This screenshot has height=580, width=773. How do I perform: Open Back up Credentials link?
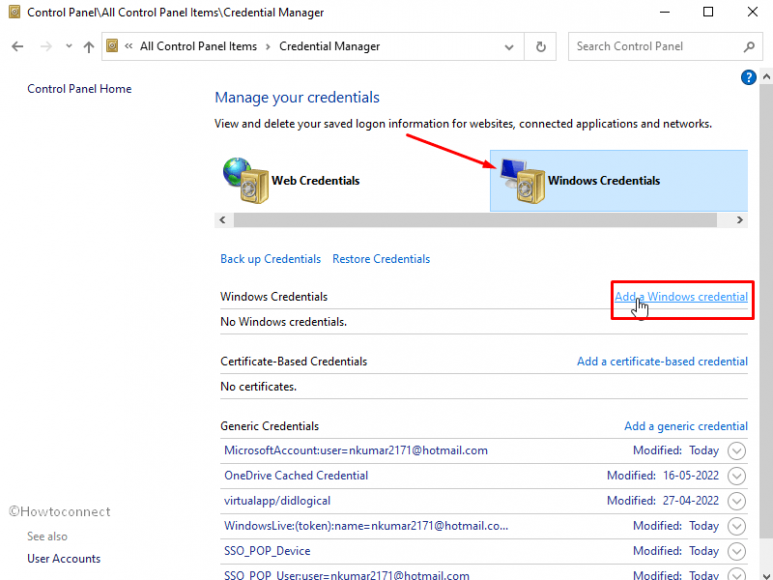[x=270, y=259]
